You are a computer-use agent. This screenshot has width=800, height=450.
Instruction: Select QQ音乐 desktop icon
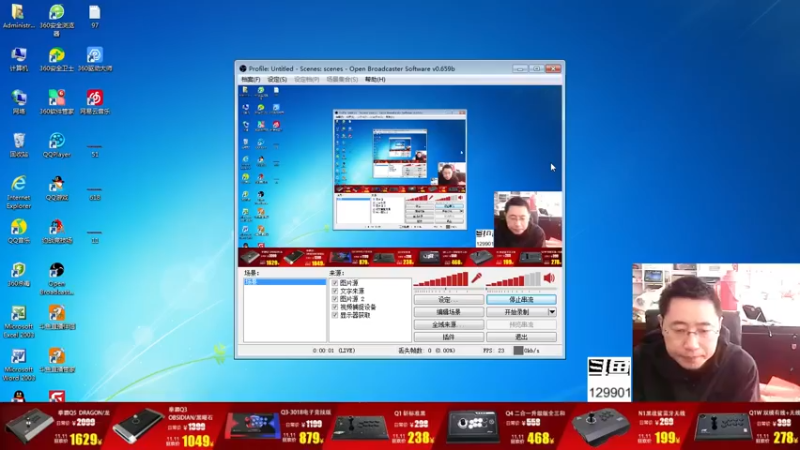[x=18, y=231]
